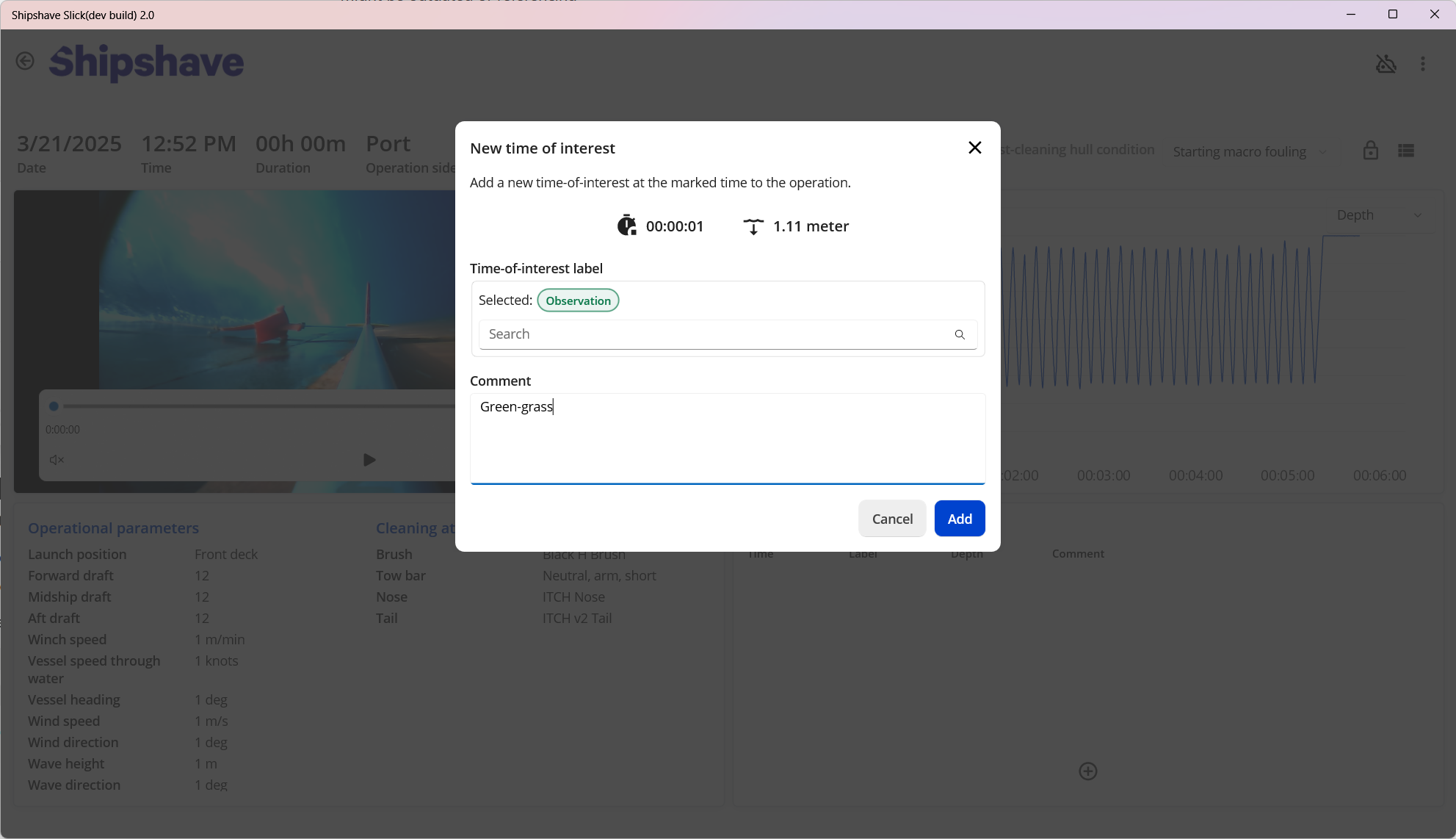This screenshot has width=1456, height=839.
Task: Click the label Search input field
Action: point(716,334)
